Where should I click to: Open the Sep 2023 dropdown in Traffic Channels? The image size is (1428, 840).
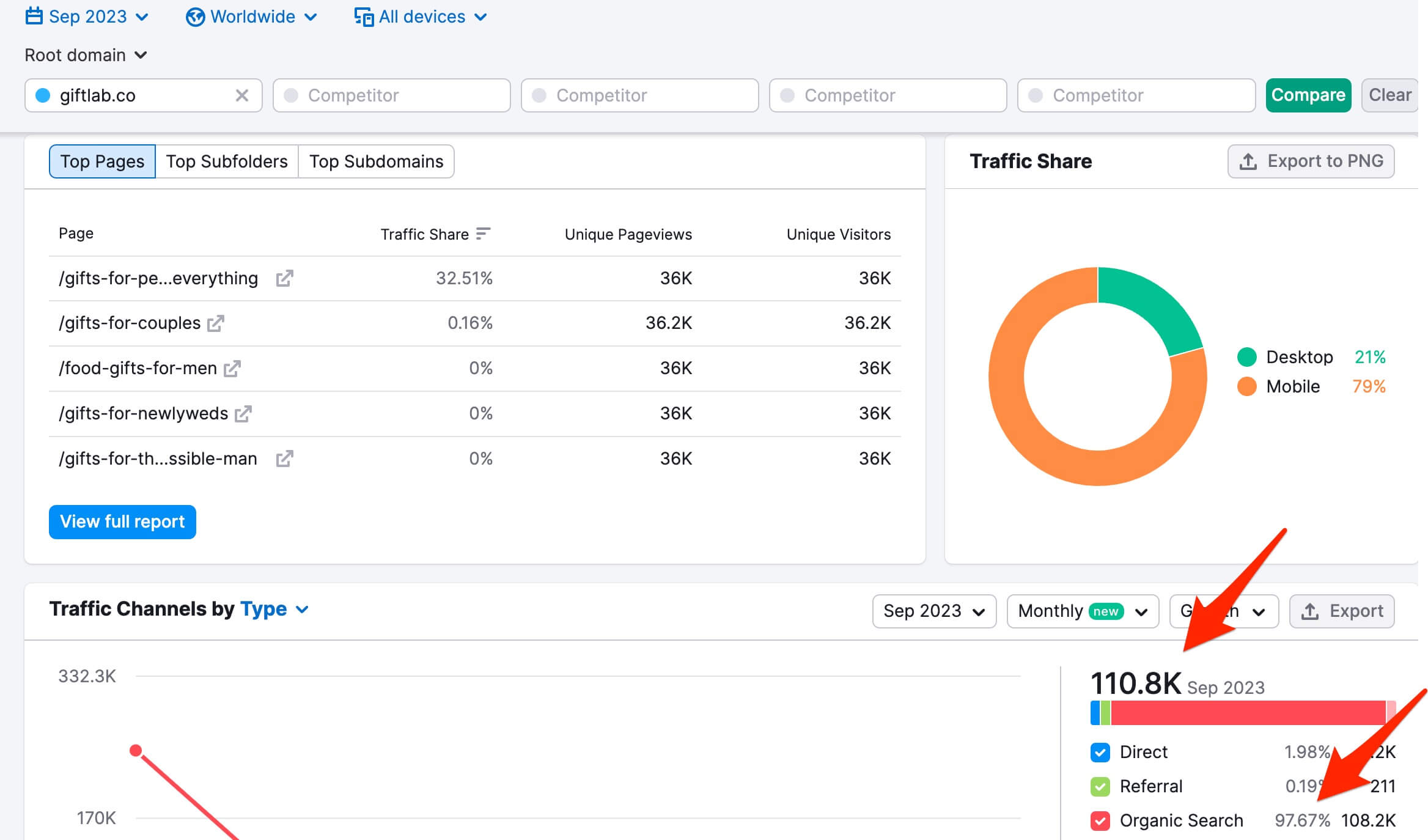point(934,611)
